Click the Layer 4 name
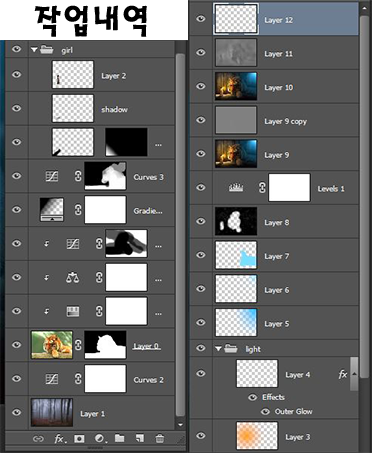 point(298,375)
